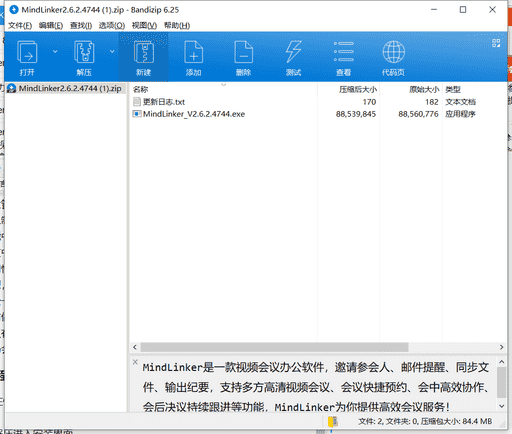Click the comment pane vertical scrollbar thumb
Screen dimensions: 512x434
pyautogui.click(x=501, y=382)
